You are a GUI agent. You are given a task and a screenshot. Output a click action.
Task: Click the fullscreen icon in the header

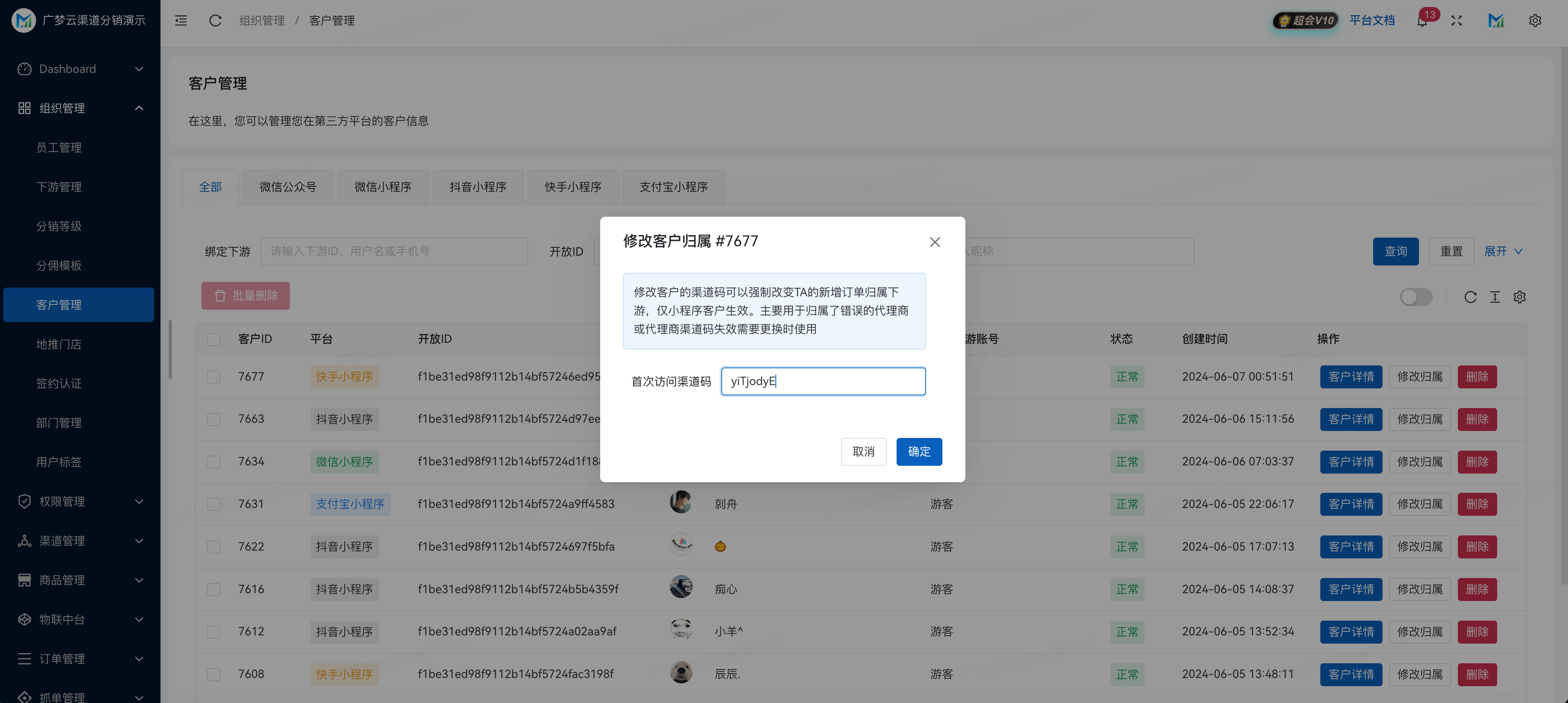pyautogui.click(x=1457, y=20)
